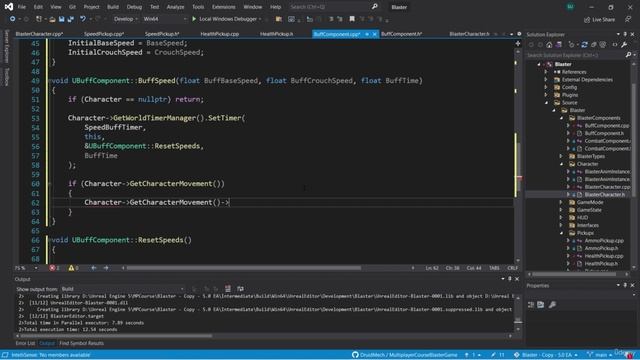Viewport: 640px width, 360px height.
Task: Click the Open File folder icon
Action: click(52, 19)
